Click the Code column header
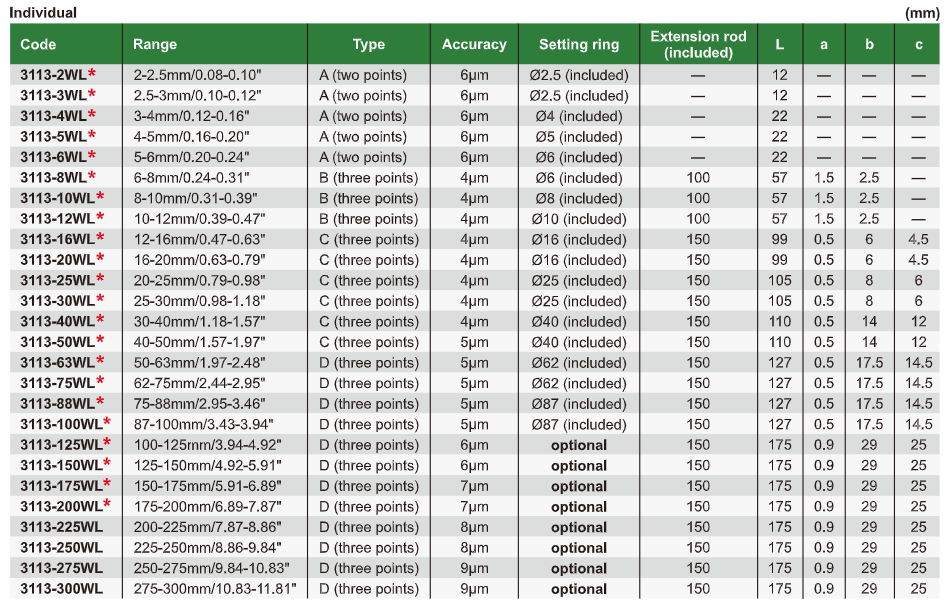The width and height of the screenshot is (952, 607). [x=38, y=44]
